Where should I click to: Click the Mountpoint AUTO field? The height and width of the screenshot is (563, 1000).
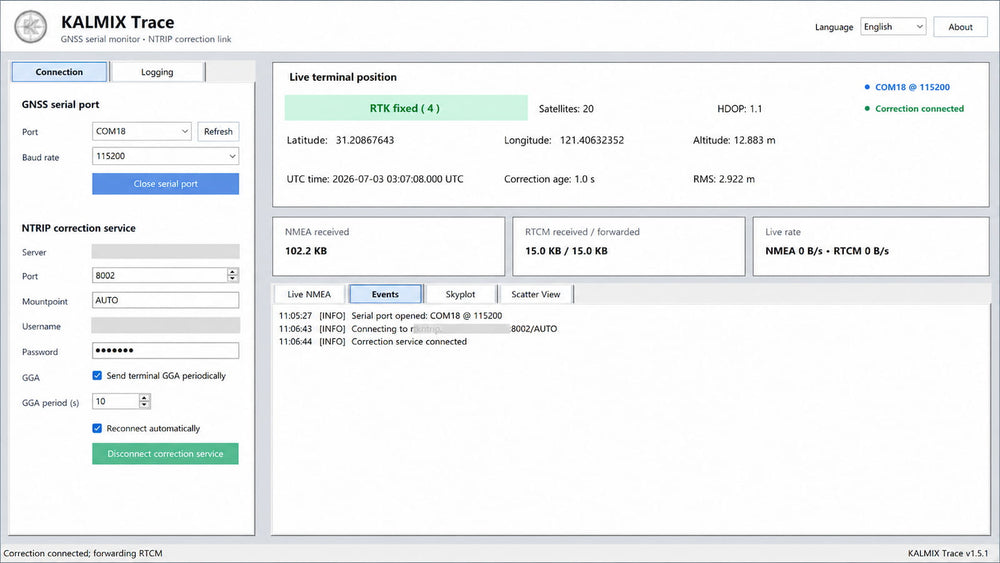[x=166, y=300]
